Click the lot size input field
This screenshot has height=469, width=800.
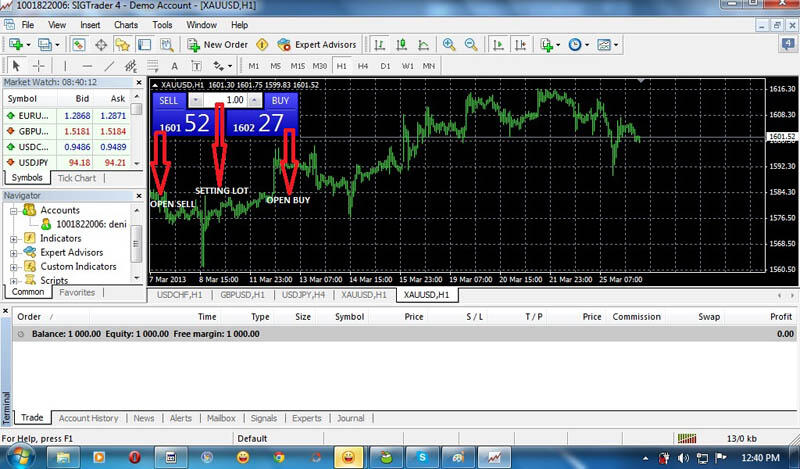click(x=226, y=100)
